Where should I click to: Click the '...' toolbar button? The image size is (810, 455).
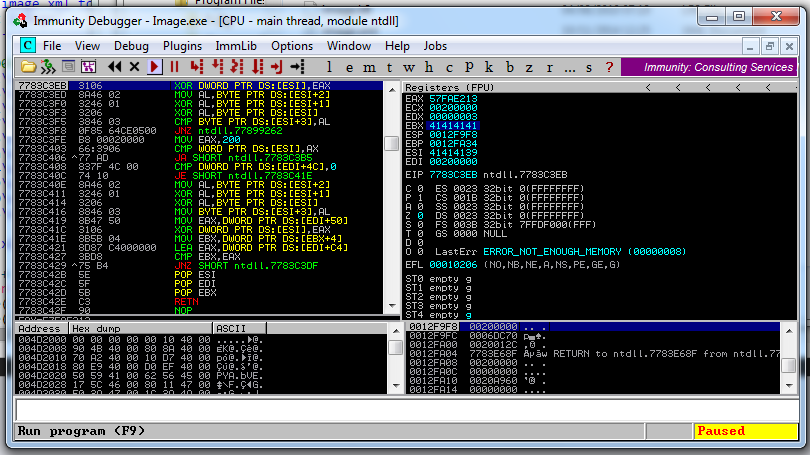(x=569, y=68)
